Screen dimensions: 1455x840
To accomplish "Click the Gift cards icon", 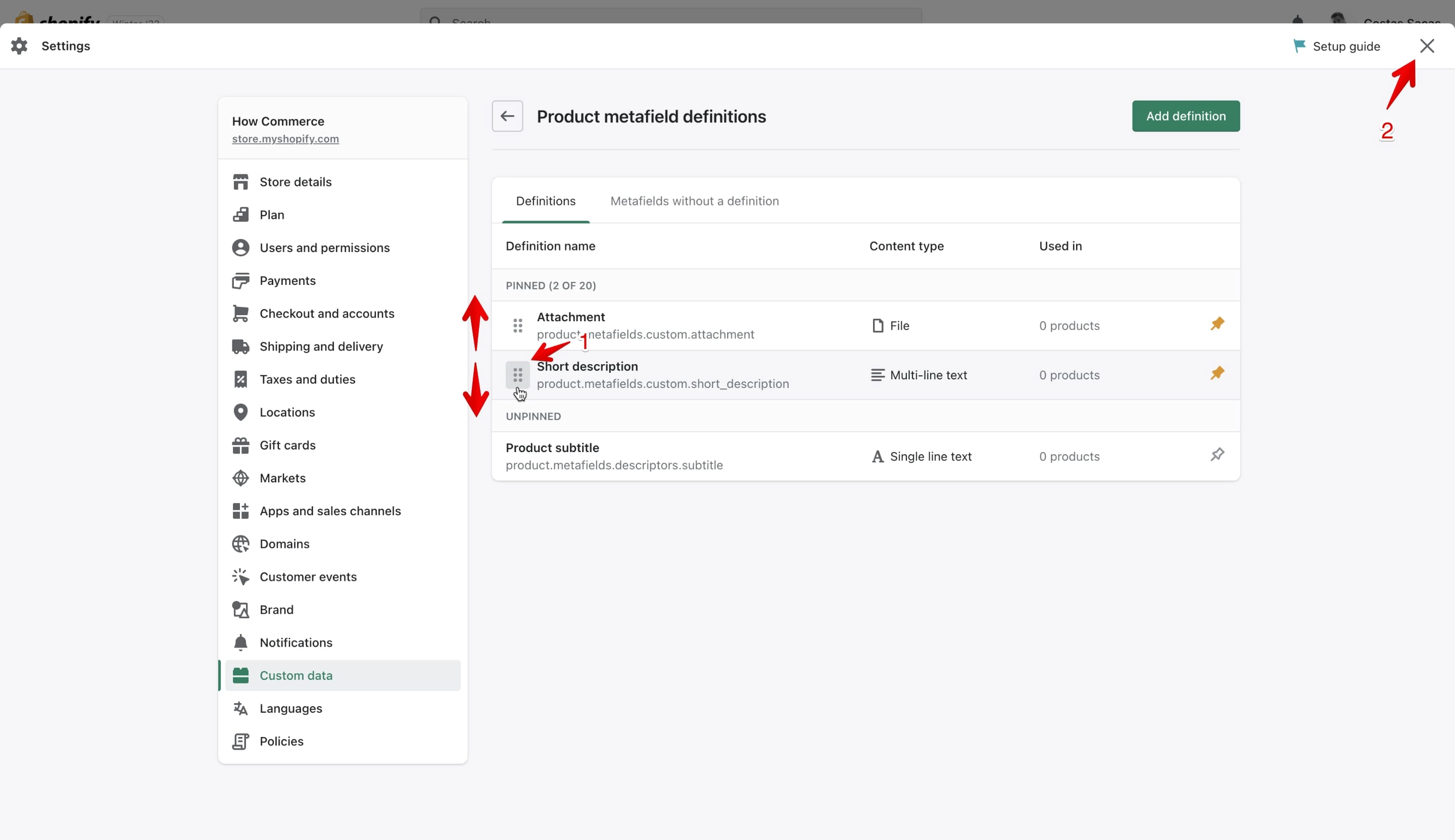I will [x=240, y=445].
